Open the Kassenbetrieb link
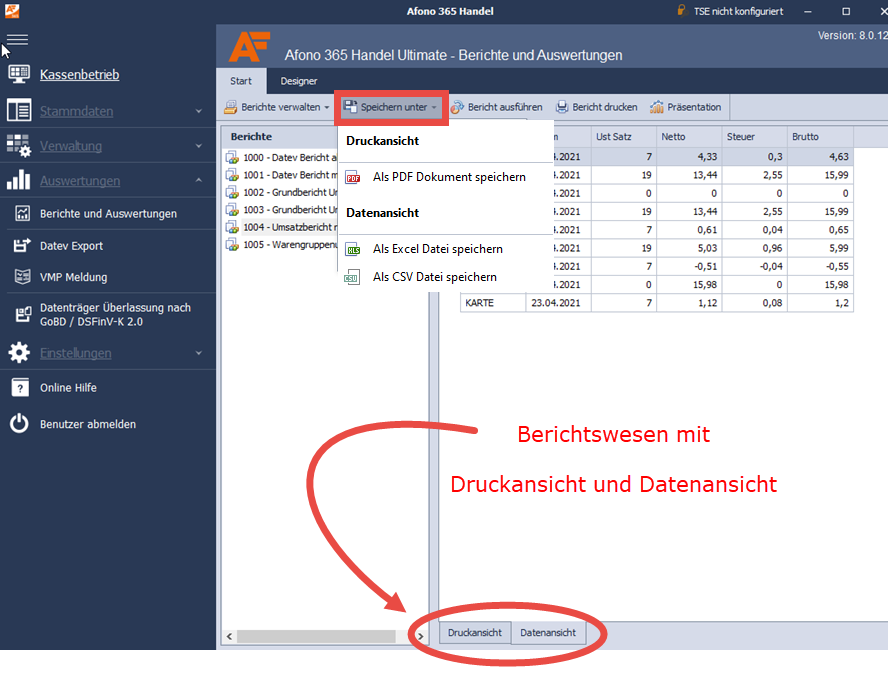Viewport: 888px width, 692px height. (x=79, y=74)
